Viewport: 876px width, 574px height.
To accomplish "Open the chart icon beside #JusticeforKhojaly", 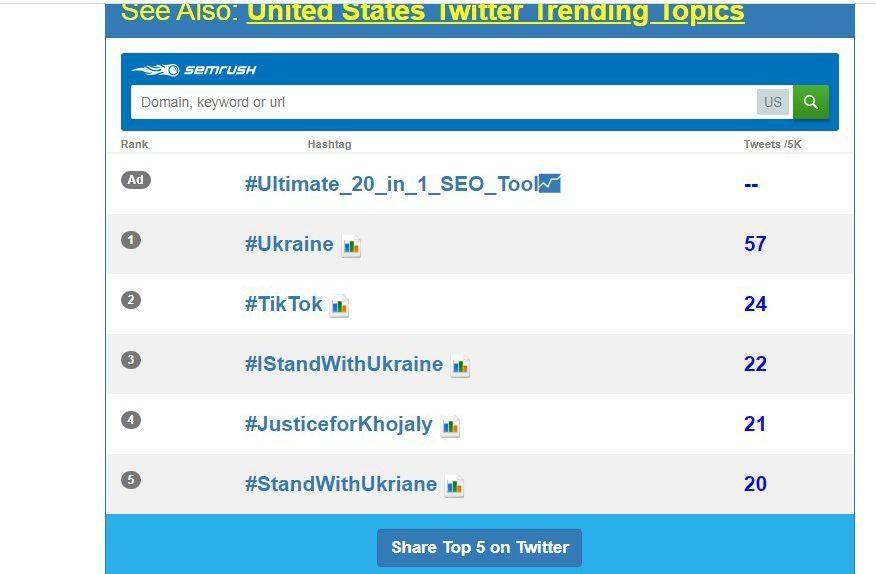I will 450,426.
